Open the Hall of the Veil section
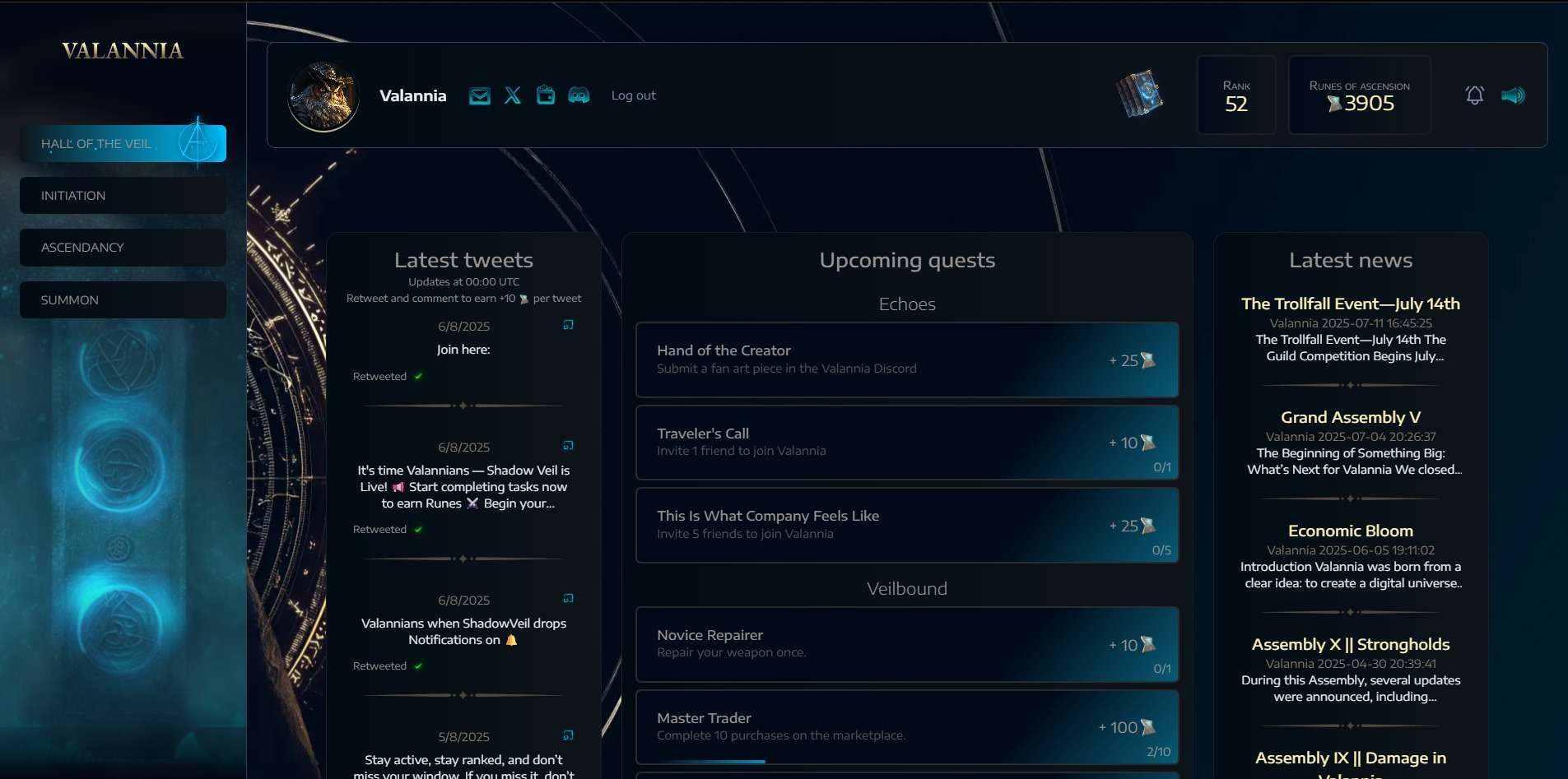 click(x=123, y=143)
